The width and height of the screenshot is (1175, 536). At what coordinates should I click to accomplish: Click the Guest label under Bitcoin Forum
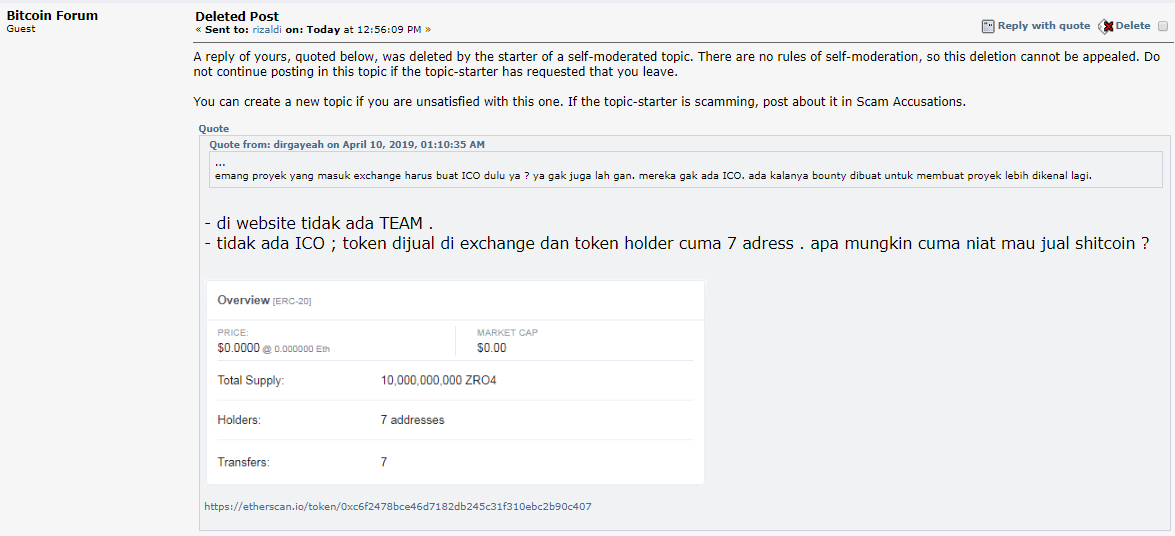click(x=20, y=28)
